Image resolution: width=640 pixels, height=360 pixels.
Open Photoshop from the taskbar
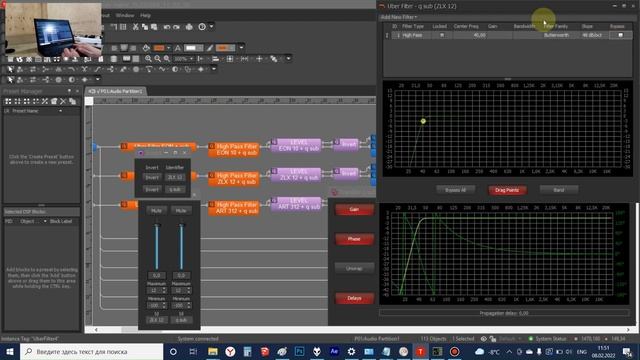click(x=299, y=351)
